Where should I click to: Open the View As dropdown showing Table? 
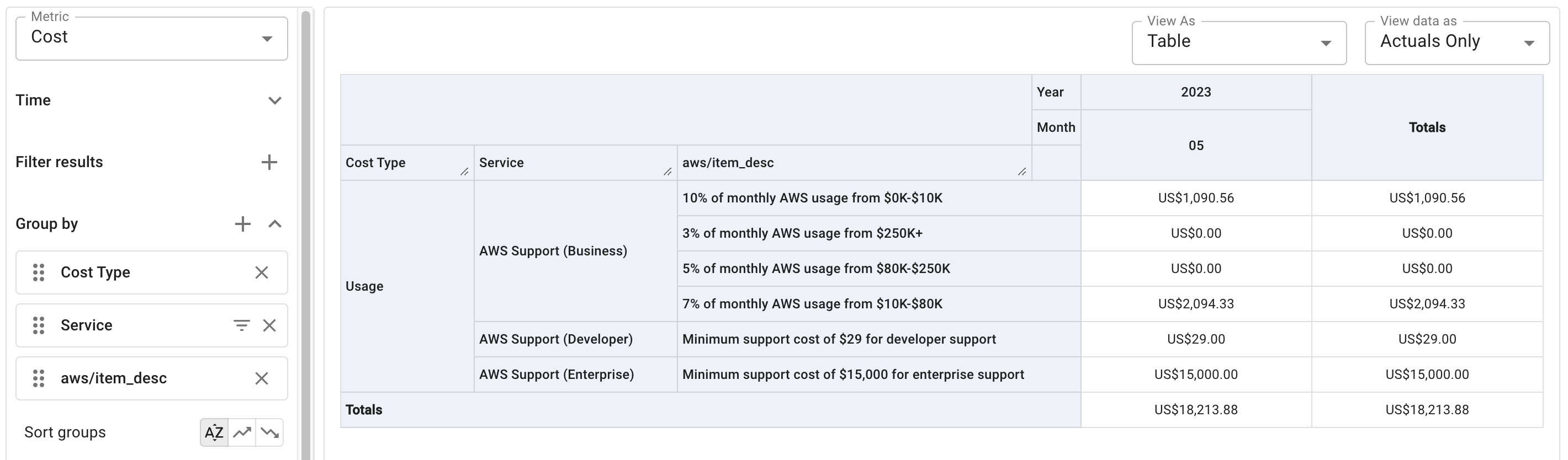pos(1239,42)
